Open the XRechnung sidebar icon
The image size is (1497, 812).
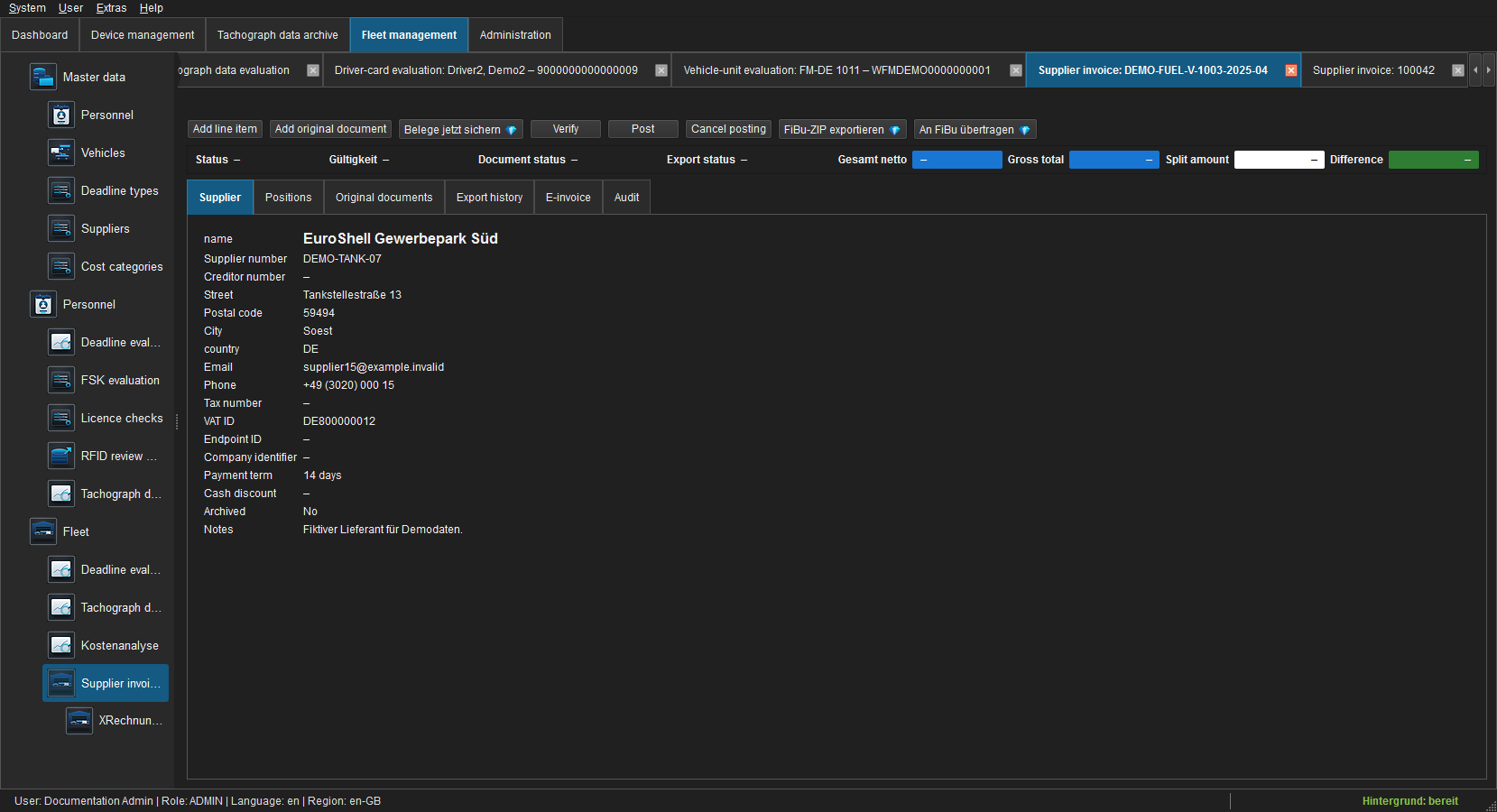tap(79, 720)
